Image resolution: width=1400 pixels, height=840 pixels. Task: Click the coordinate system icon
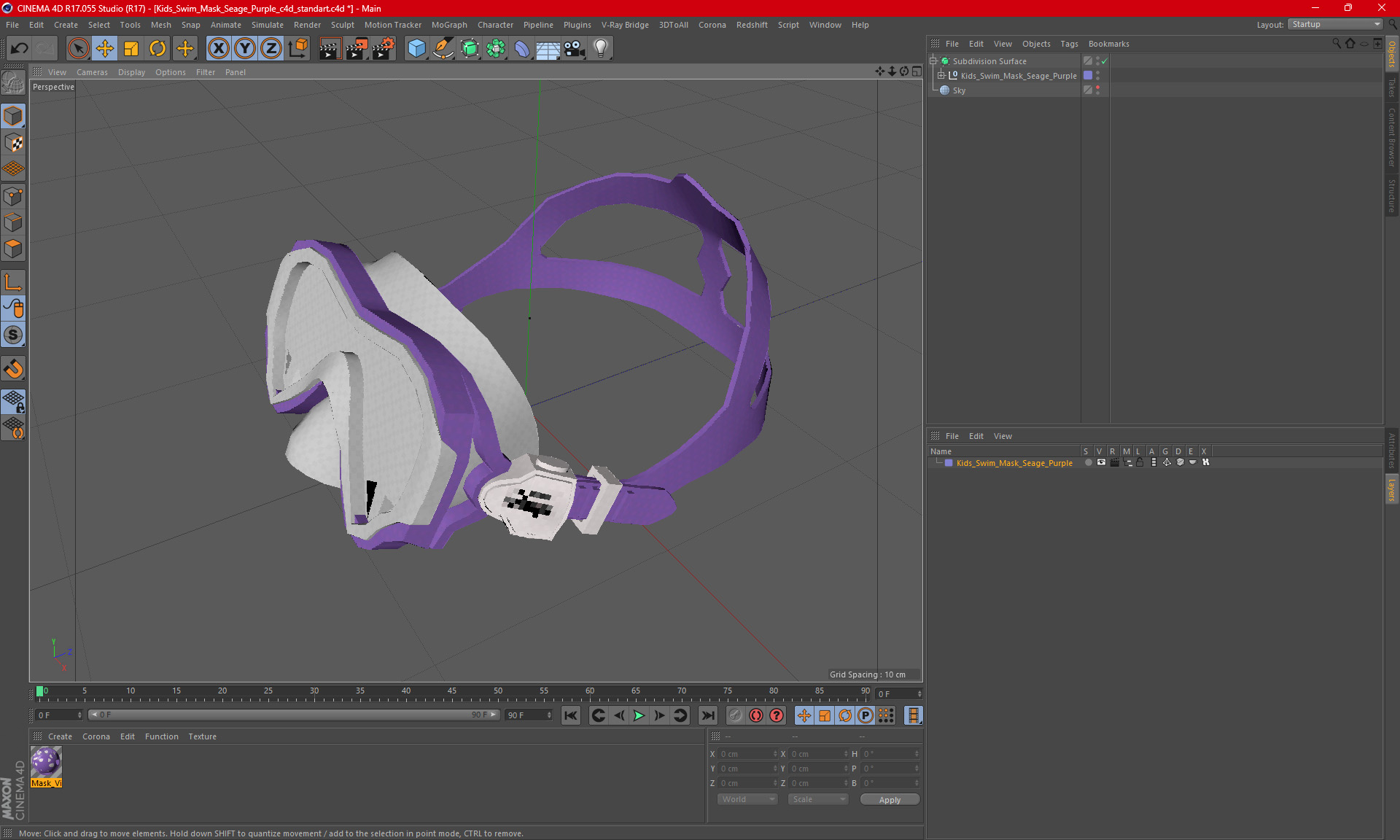coord(297,48)
